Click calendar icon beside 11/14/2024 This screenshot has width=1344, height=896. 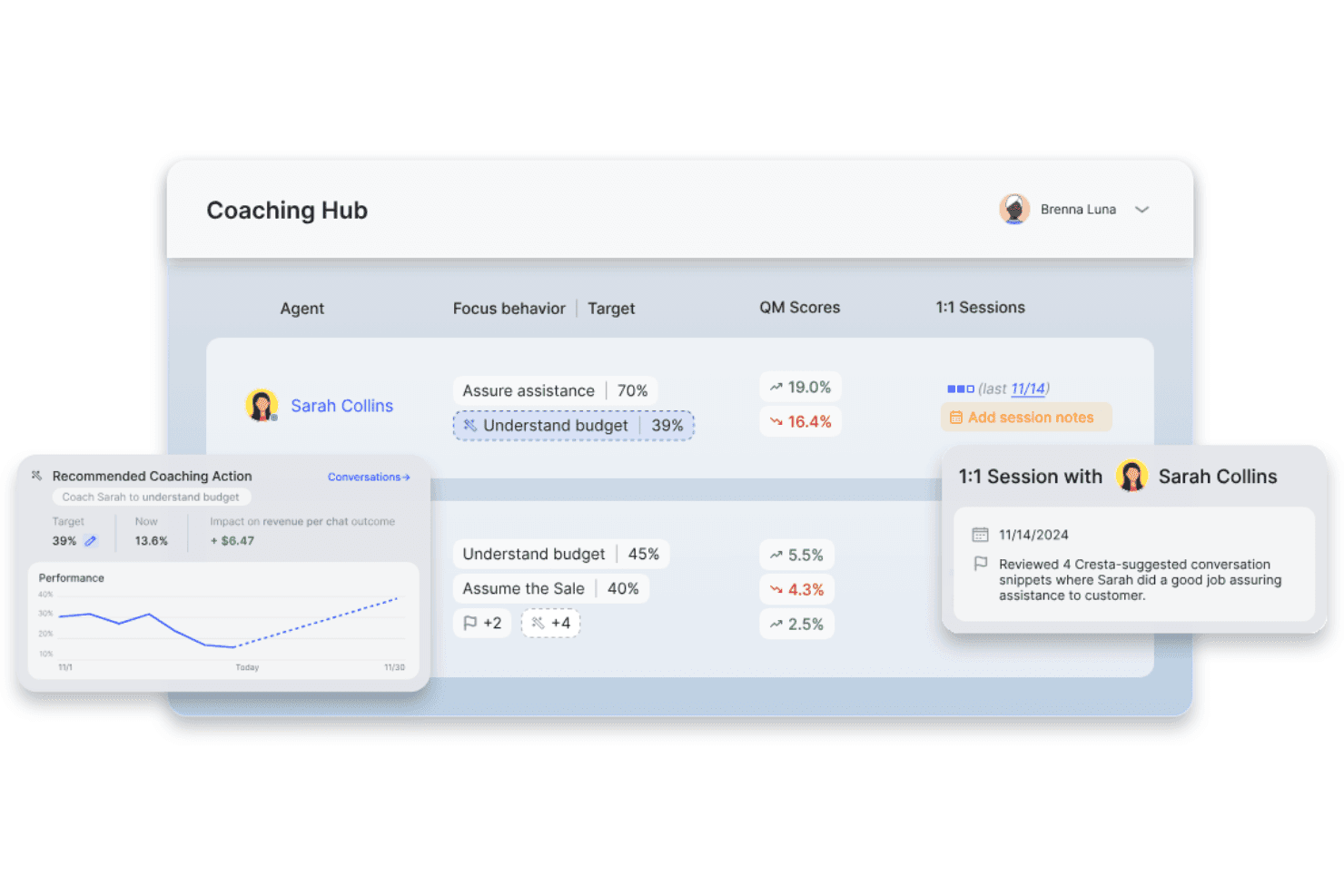(980, 535)
